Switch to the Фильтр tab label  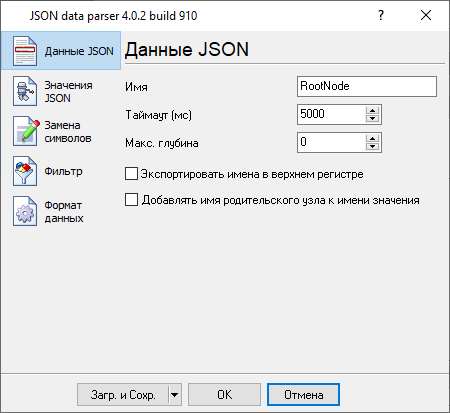coord(63,171)
